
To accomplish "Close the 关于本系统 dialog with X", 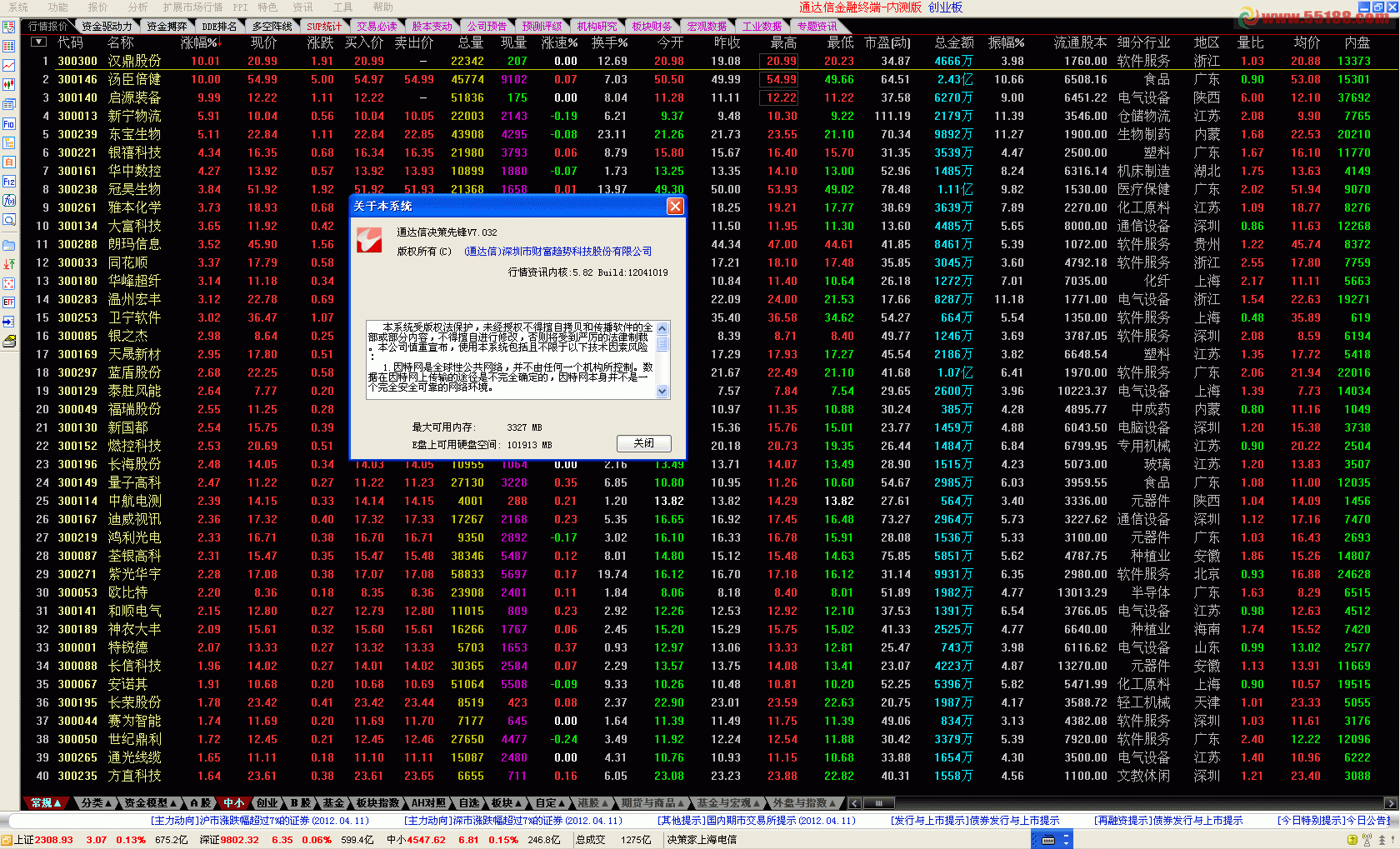I will coord(675,206).
